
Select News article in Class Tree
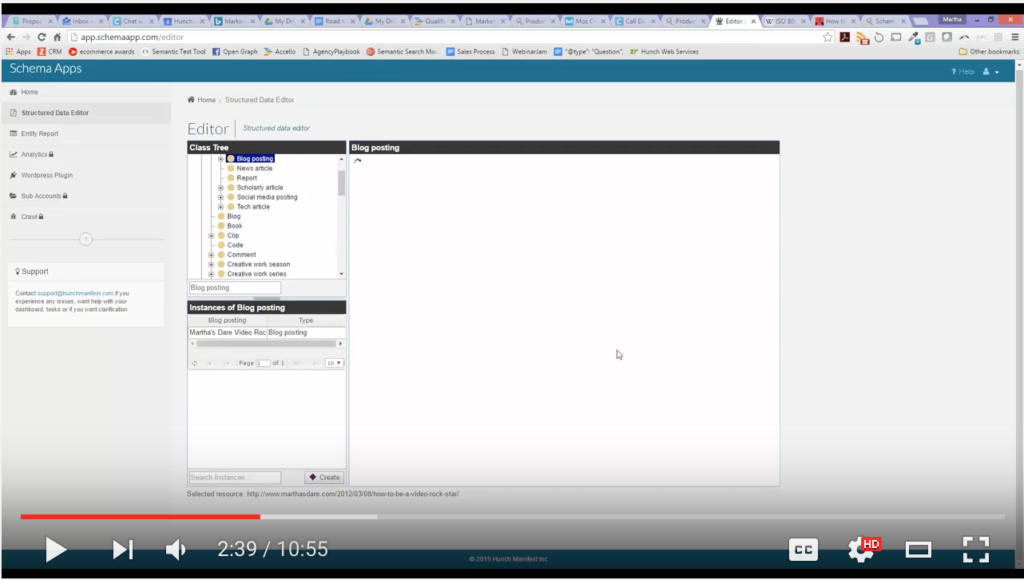(255, 169)
